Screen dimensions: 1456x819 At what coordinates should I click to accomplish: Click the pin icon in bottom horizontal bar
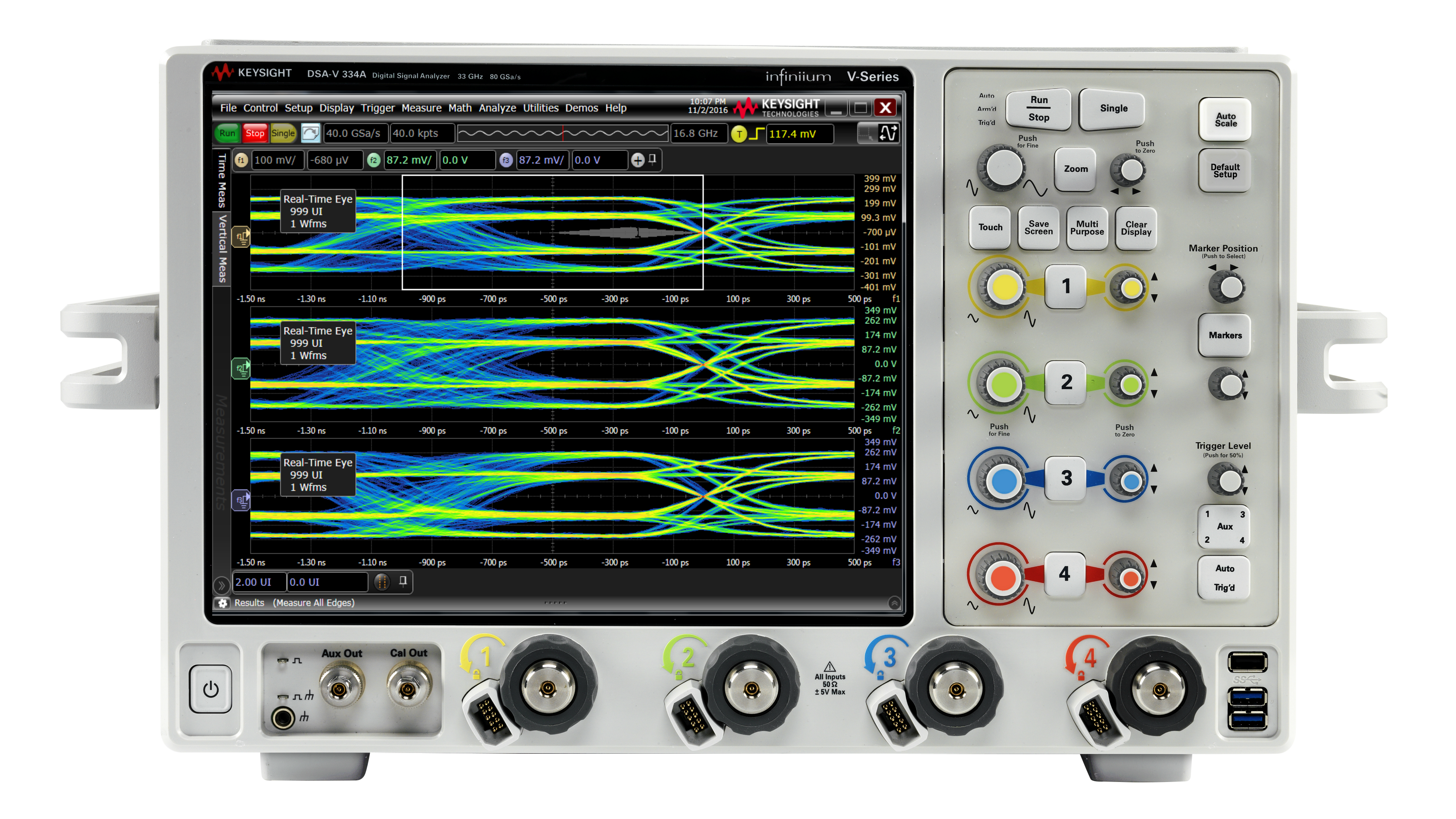point(403,581)
